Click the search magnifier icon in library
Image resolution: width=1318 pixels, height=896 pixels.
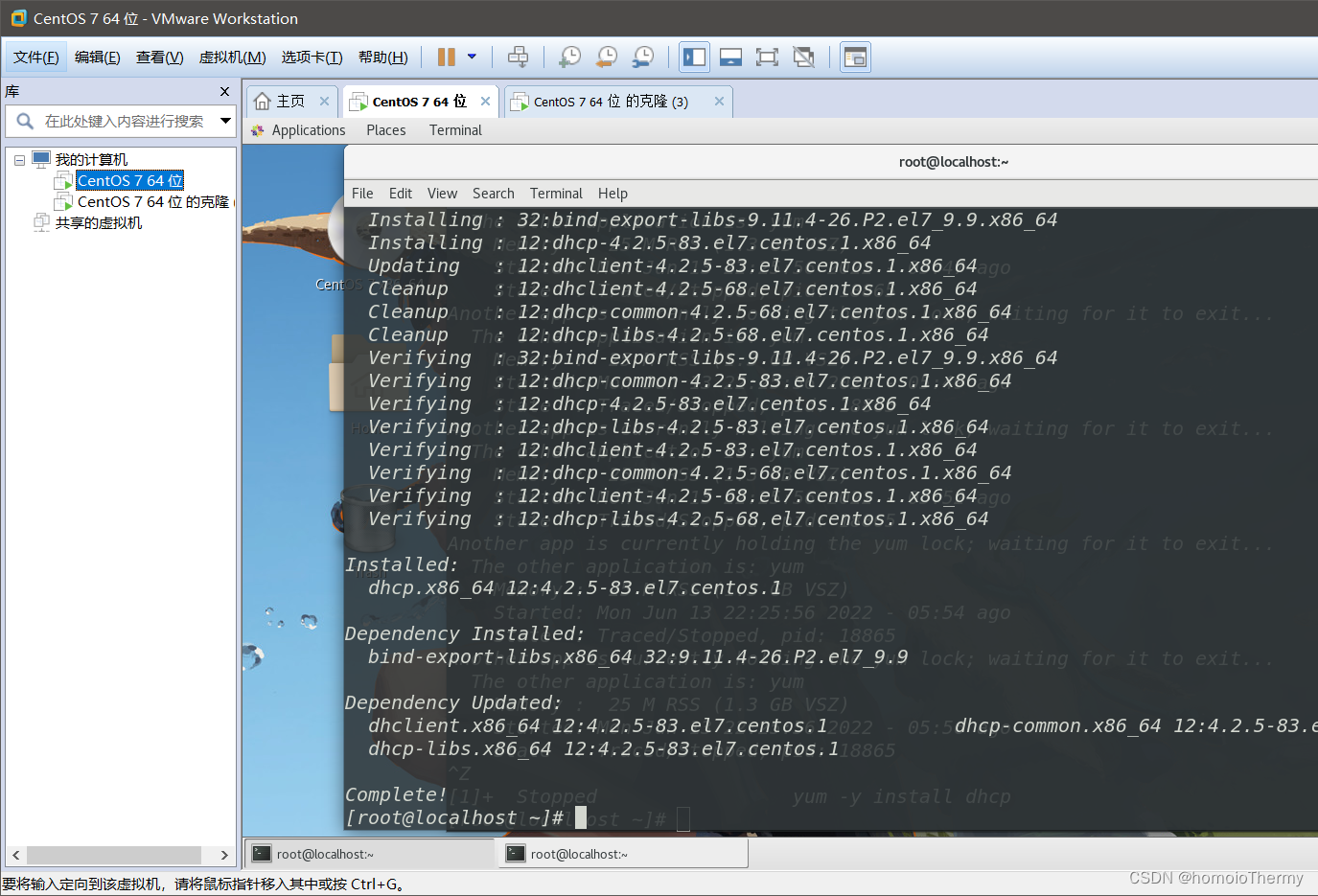coord(25,122)
